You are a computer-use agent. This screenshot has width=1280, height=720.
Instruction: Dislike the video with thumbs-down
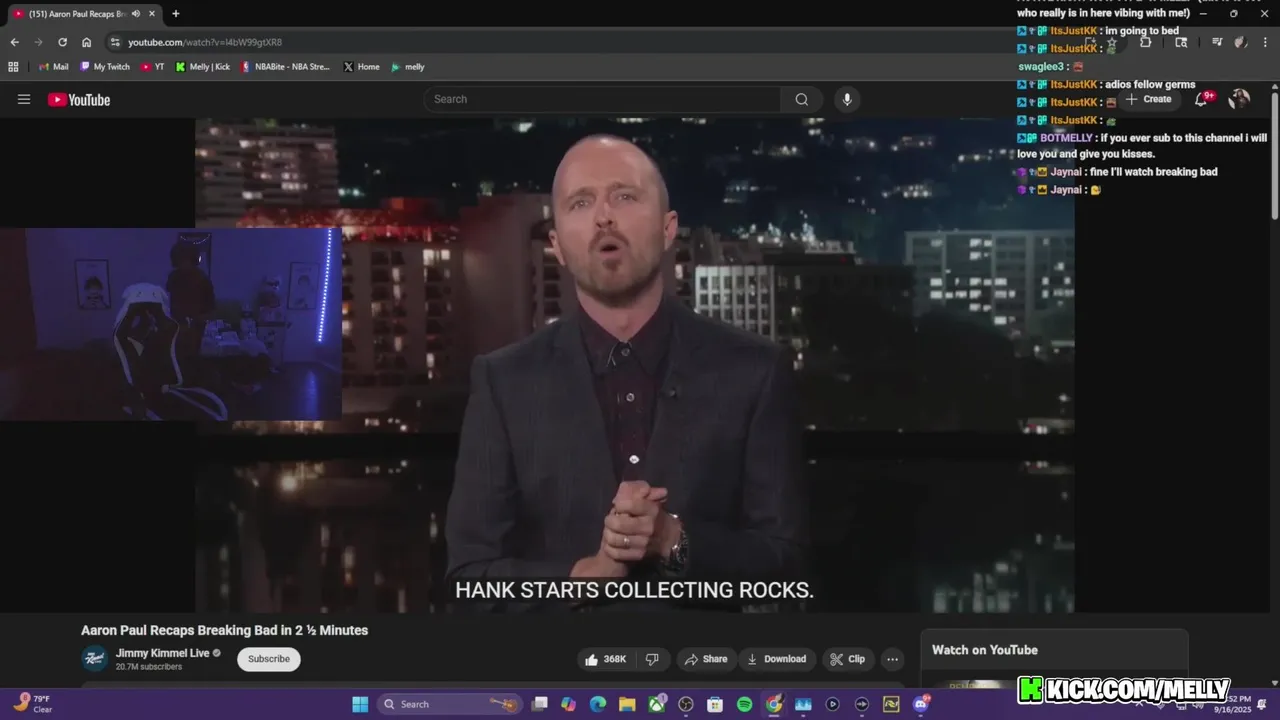[652, 659]
